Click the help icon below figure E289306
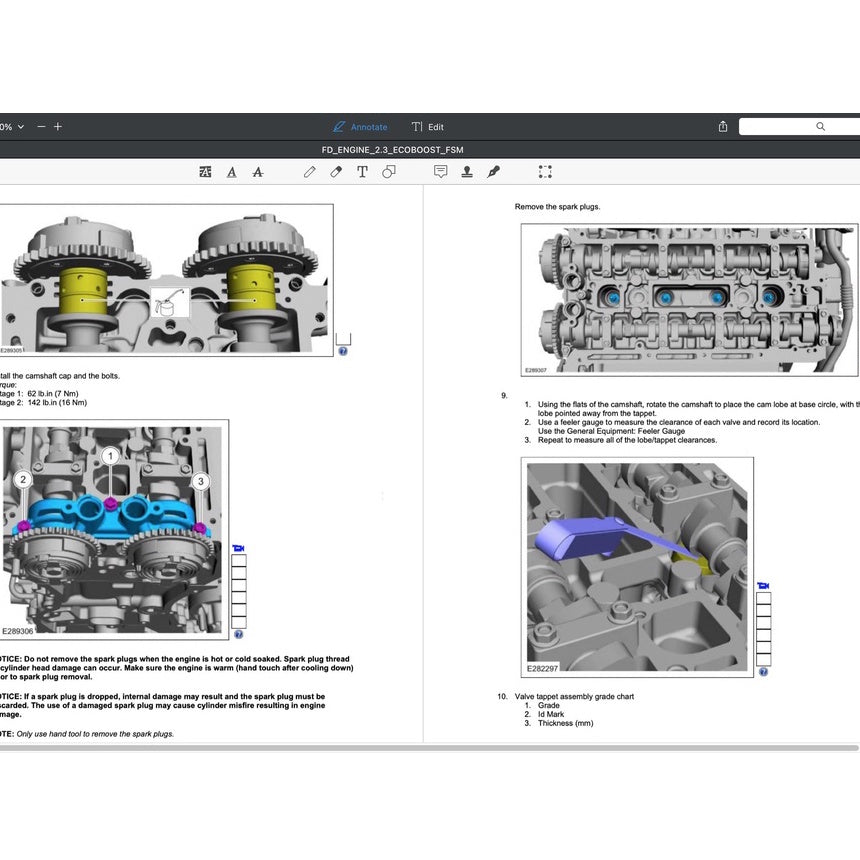860x860 pixels. point(237,634)
